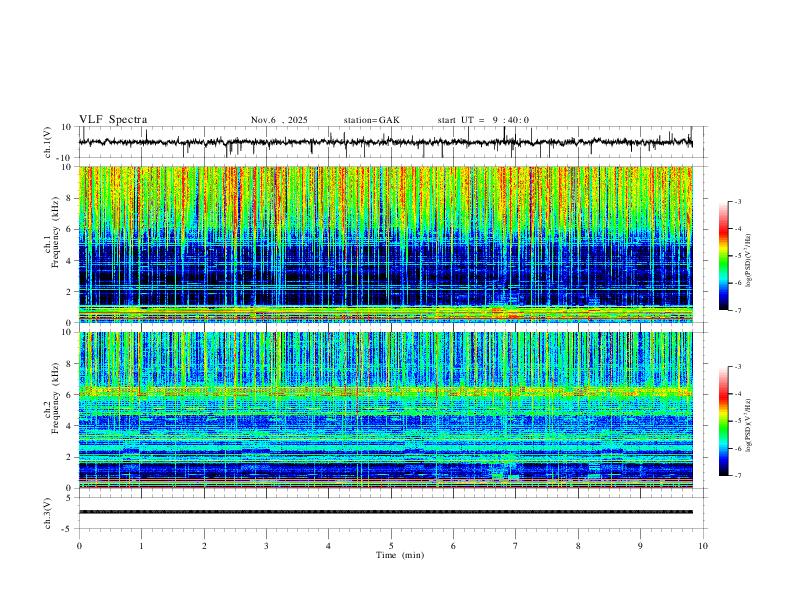This screenshot has width=792, height=612.
Task: Click the ch.1 spectrogram color scale bar
Action: coord(723,256)
